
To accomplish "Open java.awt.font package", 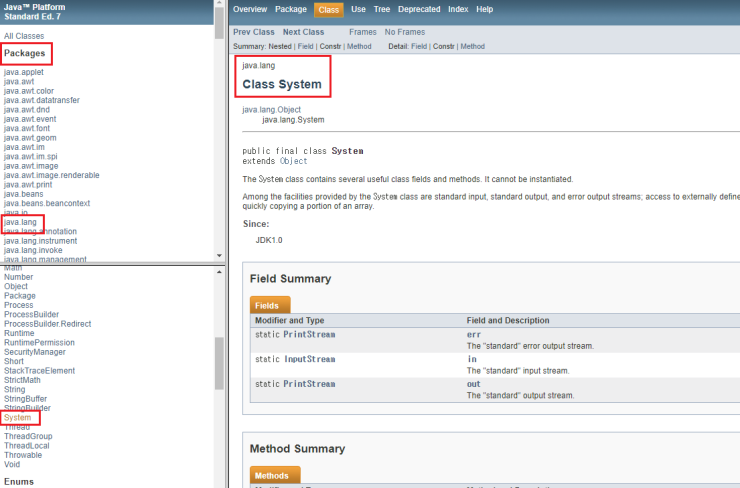I will pyautogui.click(x=27, y=128).
